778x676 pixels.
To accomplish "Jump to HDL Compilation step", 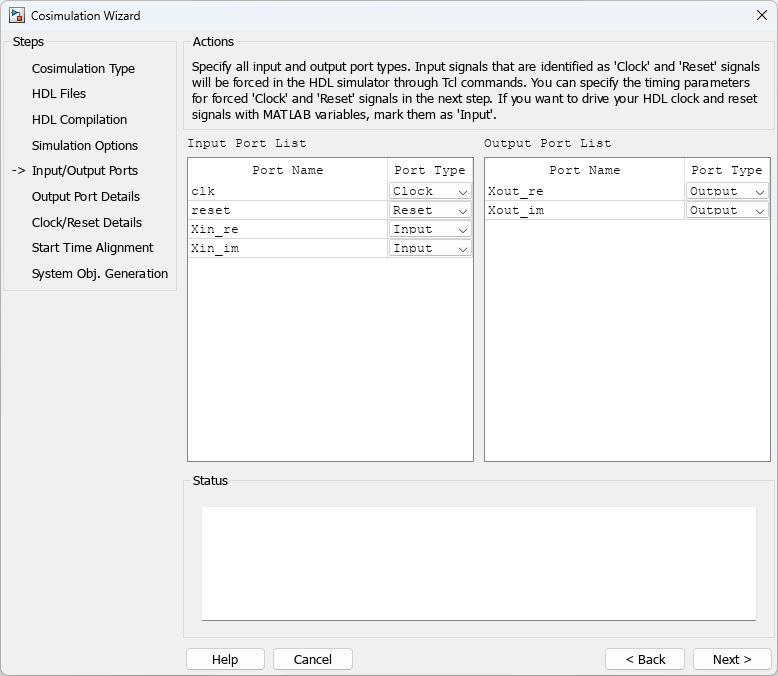I will 79,120.
